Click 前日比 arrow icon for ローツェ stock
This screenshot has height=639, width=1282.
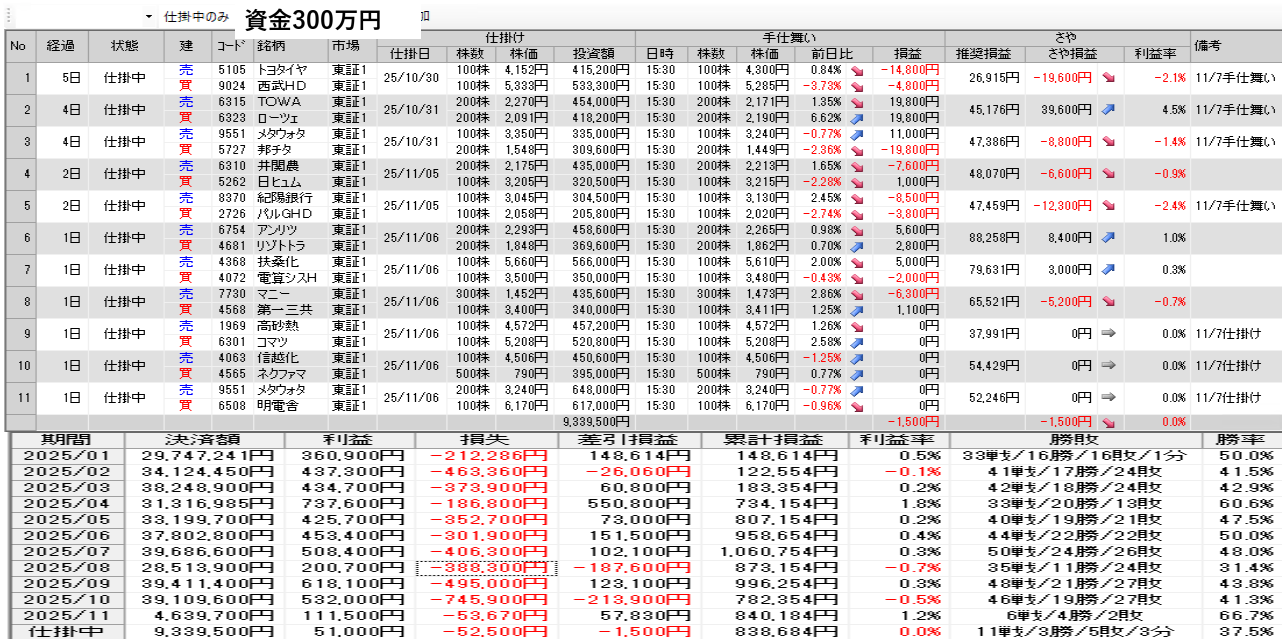858,118
